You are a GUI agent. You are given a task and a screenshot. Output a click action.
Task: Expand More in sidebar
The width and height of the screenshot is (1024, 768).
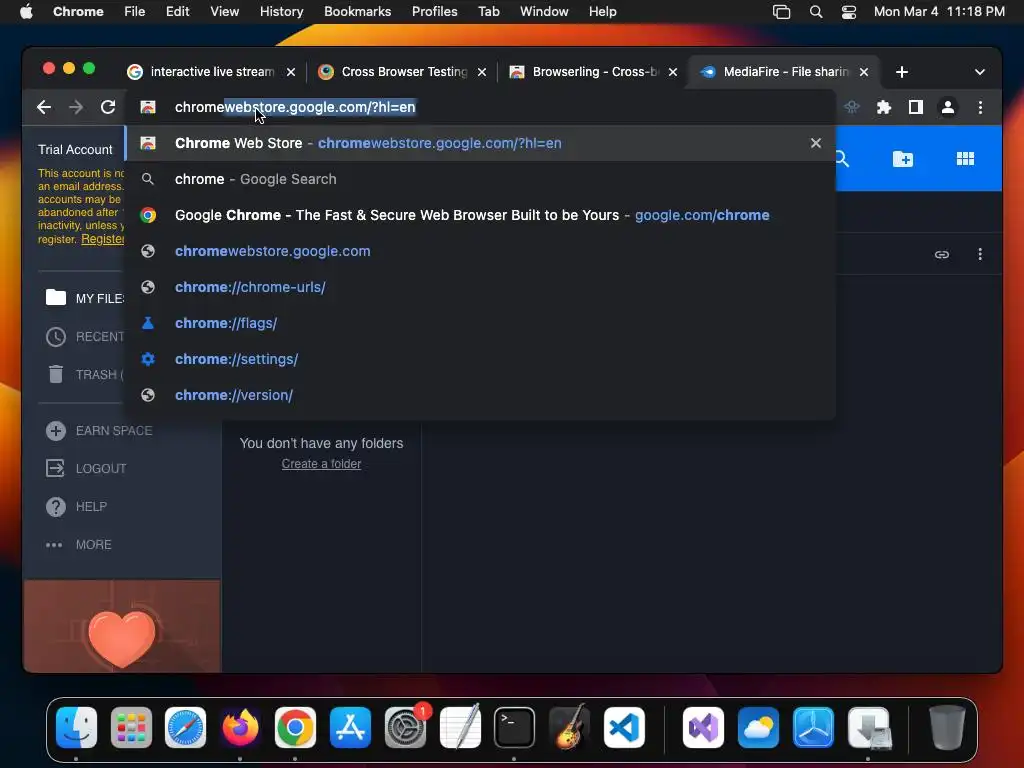pos(79,544)
